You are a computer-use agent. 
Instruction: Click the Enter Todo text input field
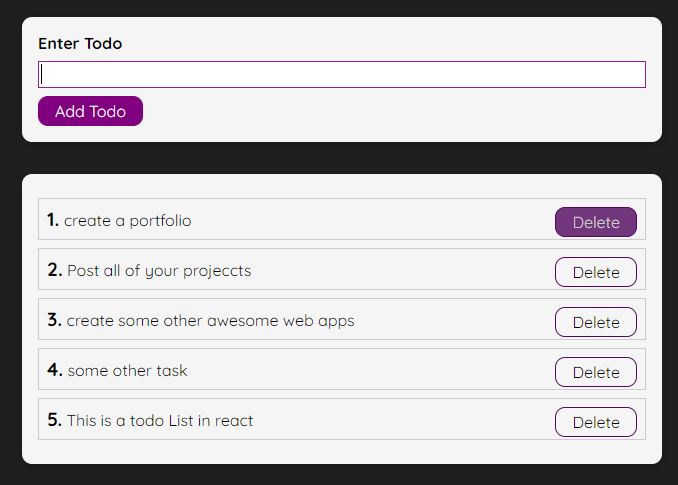pyautogui.click(x=341, y=75)
